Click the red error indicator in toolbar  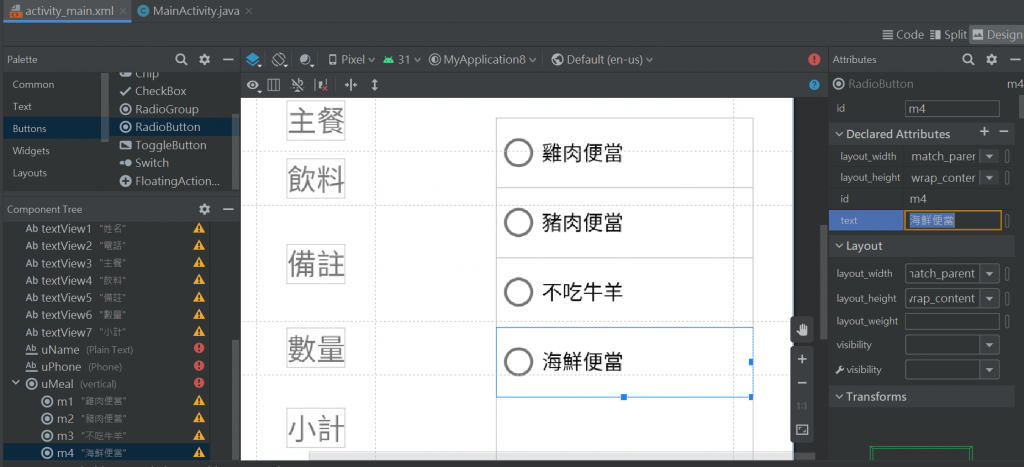click(x=814, y=59)
